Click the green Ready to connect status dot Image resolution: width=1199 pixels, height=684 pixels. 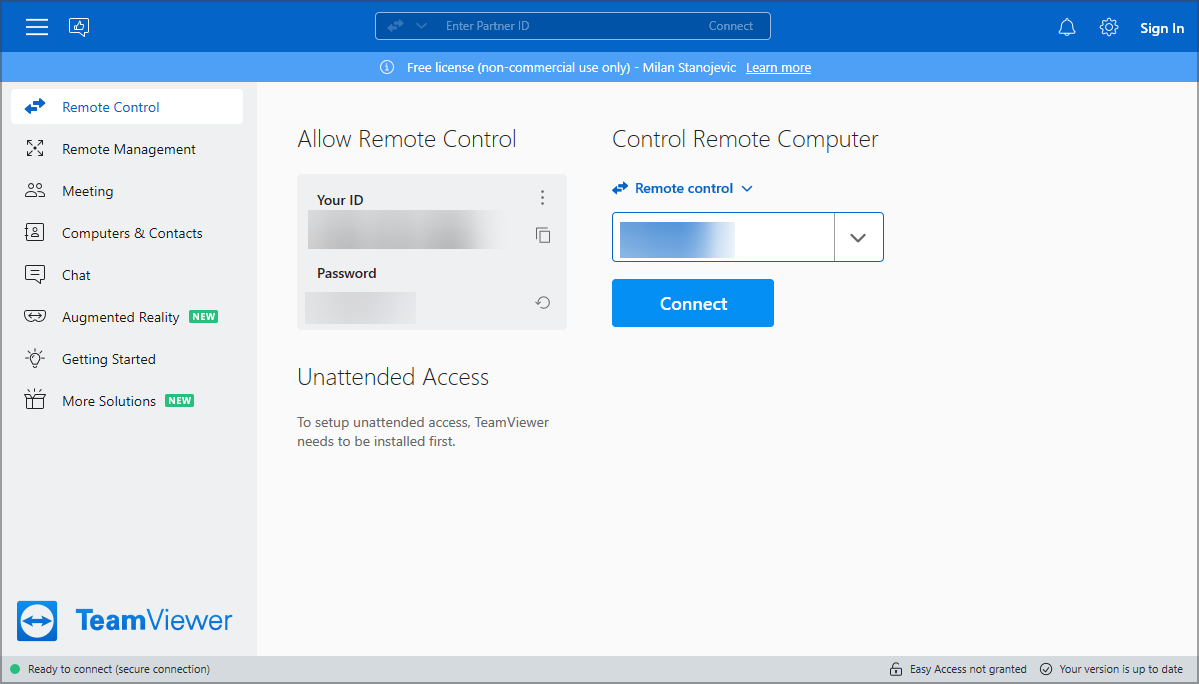coord(15,669)
